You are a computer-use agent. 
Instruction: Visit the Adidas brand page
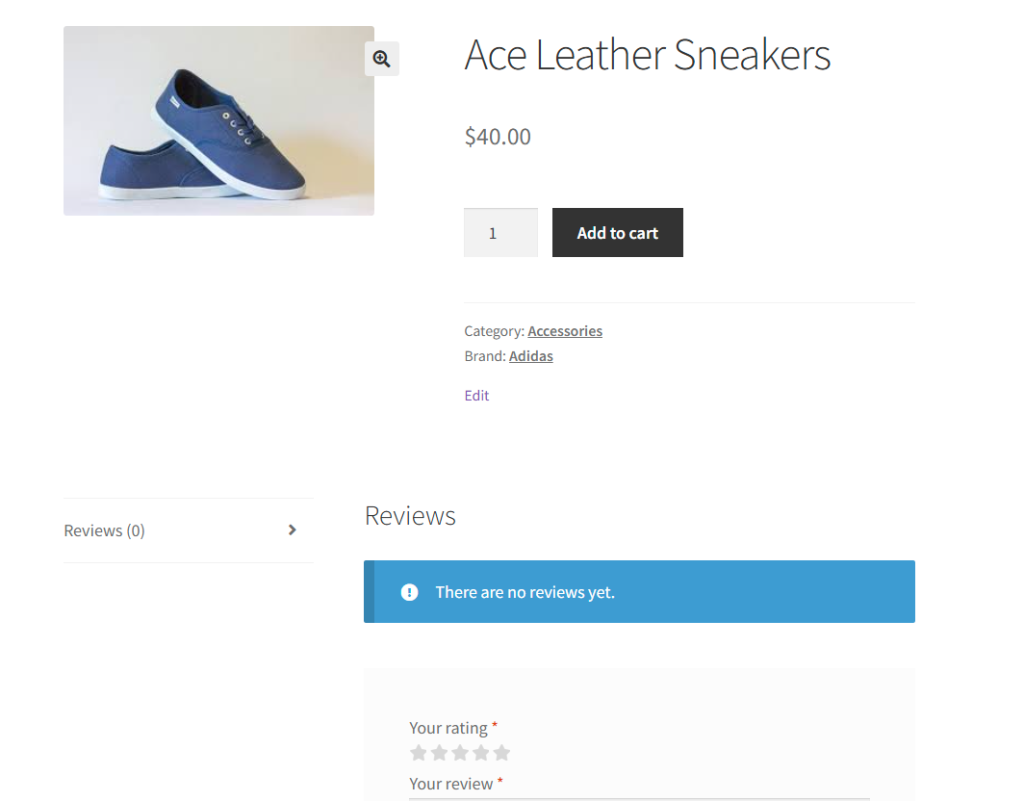(x=531, y=356)
